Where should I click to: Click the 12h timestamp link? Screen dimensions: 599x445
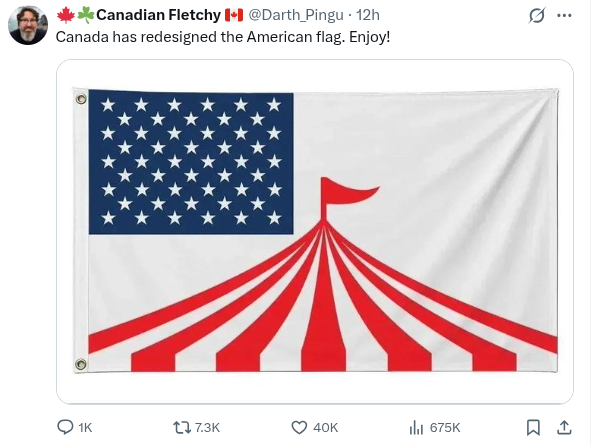[368, 15]
